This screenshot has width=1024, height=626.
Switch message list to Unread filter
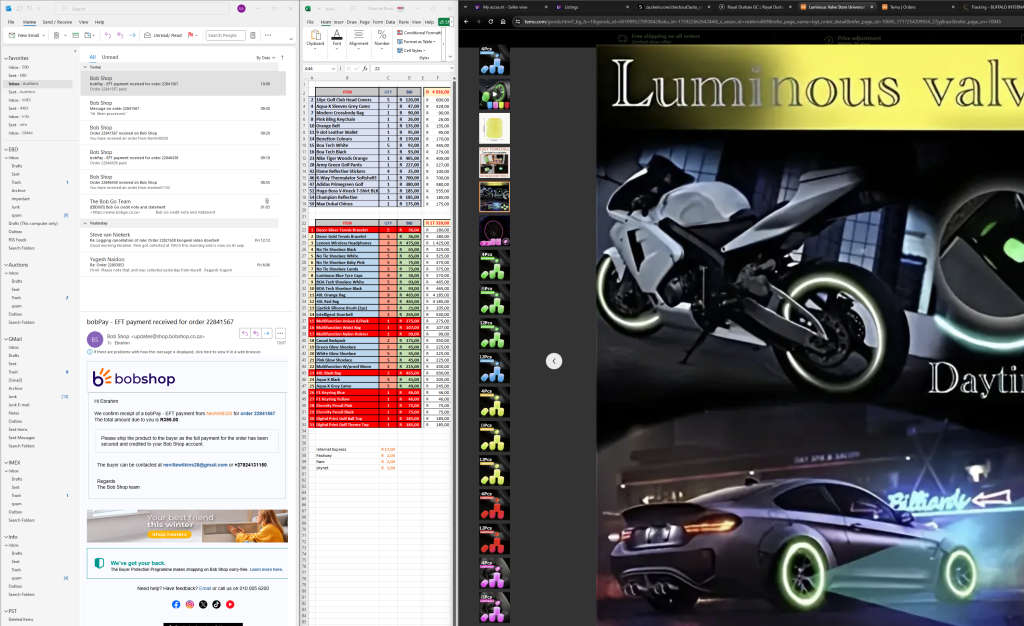110,57
